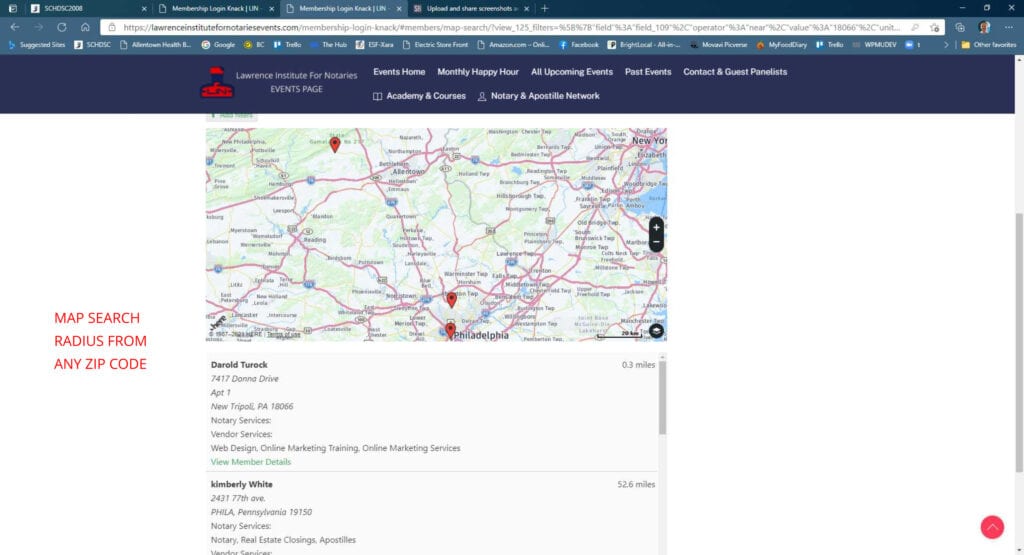The width and height of the screenshot is (1024, 555).
Task: View Member Details for Darold Turock
Action: (251, 462)
